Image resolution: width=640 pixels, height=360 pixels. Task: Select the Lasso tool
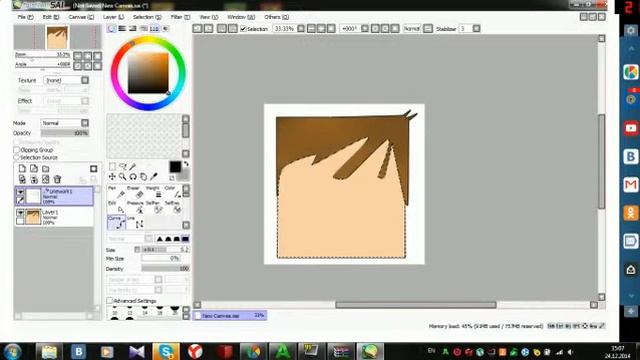(x=122, y=167)
